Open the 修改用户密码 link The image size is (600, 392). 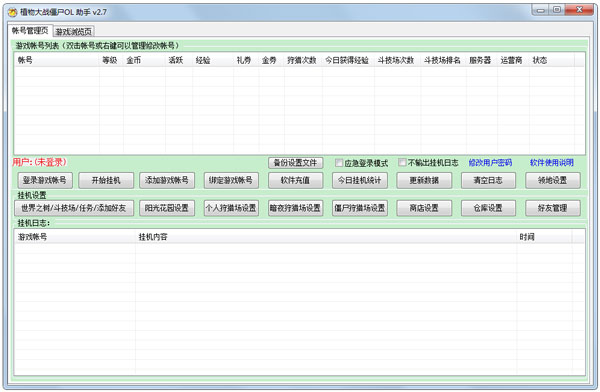point(490,163)
